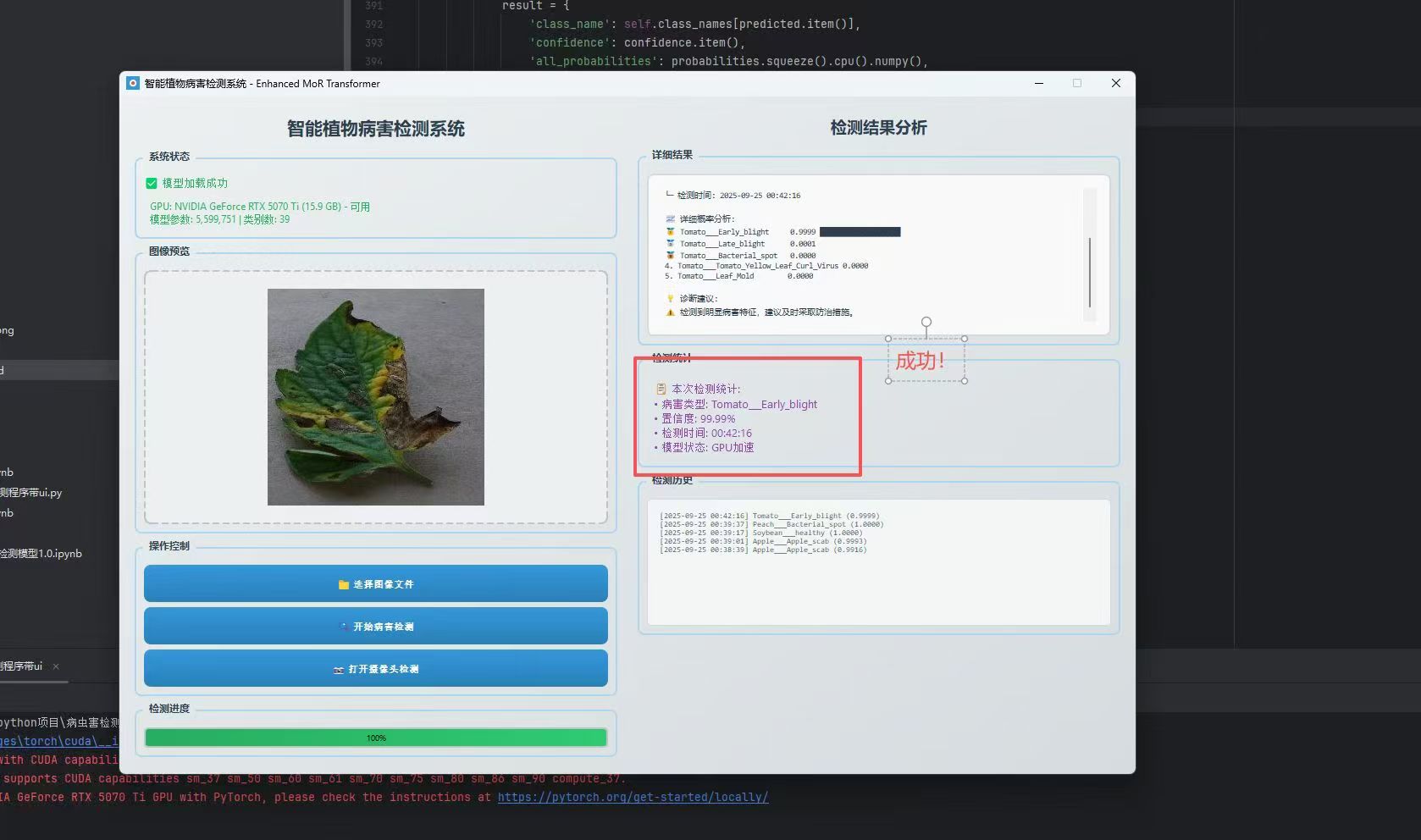This screenshot has height=840, width=1421.
Task: Click the clipboard icon beside 本次检测统计
Action: click(661, 390)
